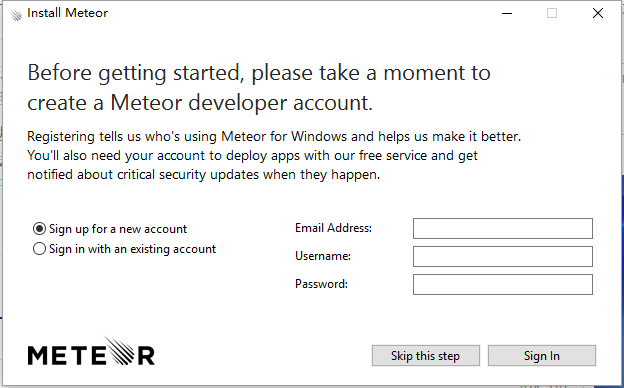Click the Skip this step button
Screen dimensions: 624x388
click(425, 355)
